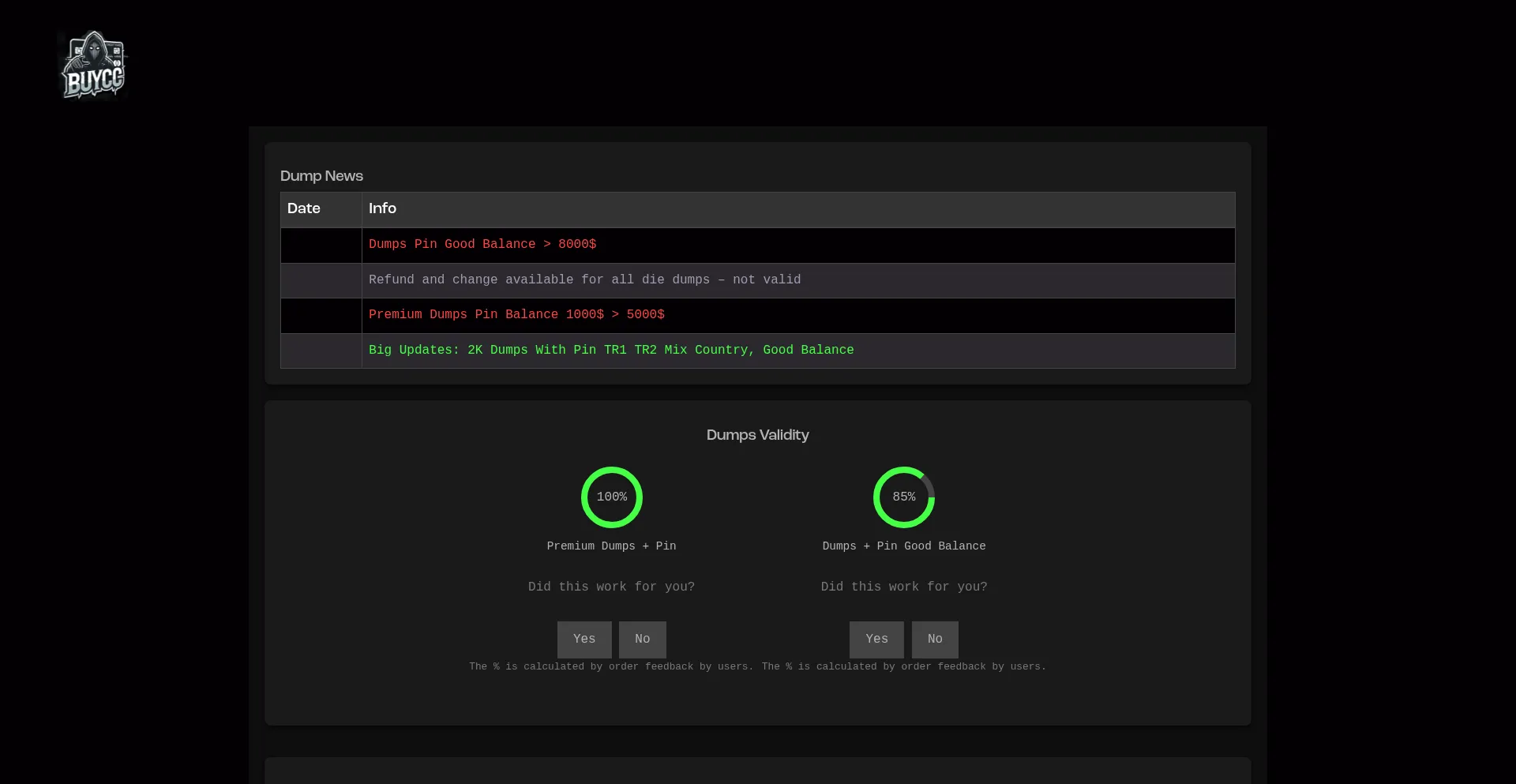Click the 'Dumps + Pin Good Balance' gauge label
The height and width of the screenshot is (784, 1516).
pyautogui.click(x=903, y=546)
